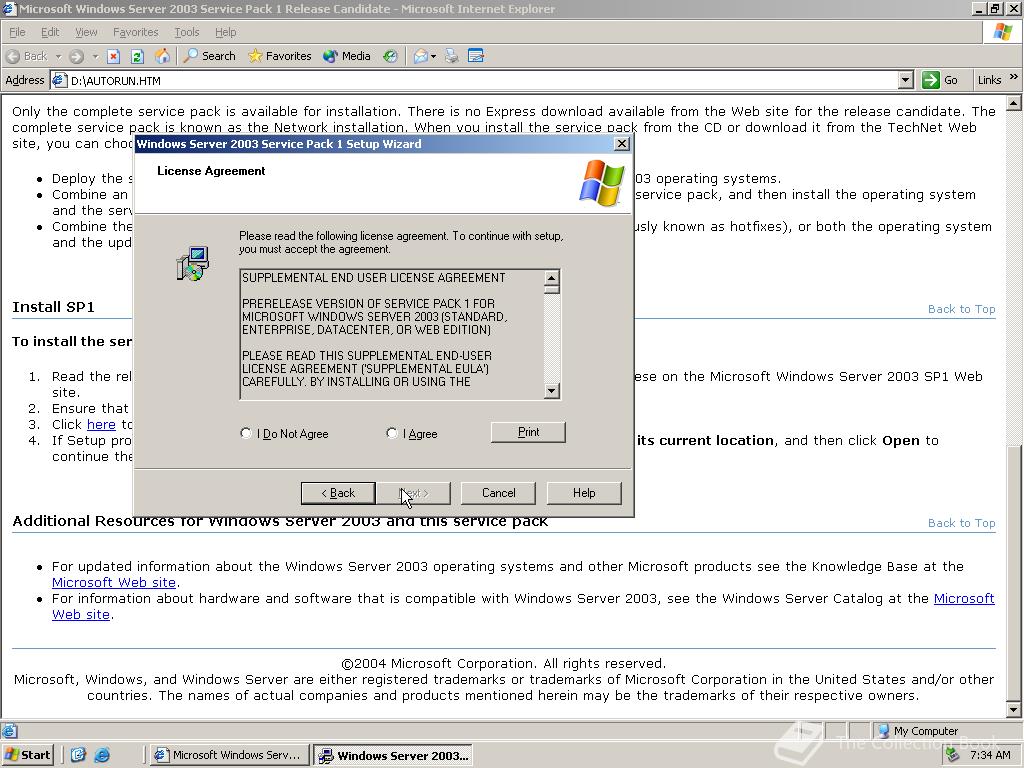
Task: Open the Mail button dropdown arrow
Action: coord(434,56)
